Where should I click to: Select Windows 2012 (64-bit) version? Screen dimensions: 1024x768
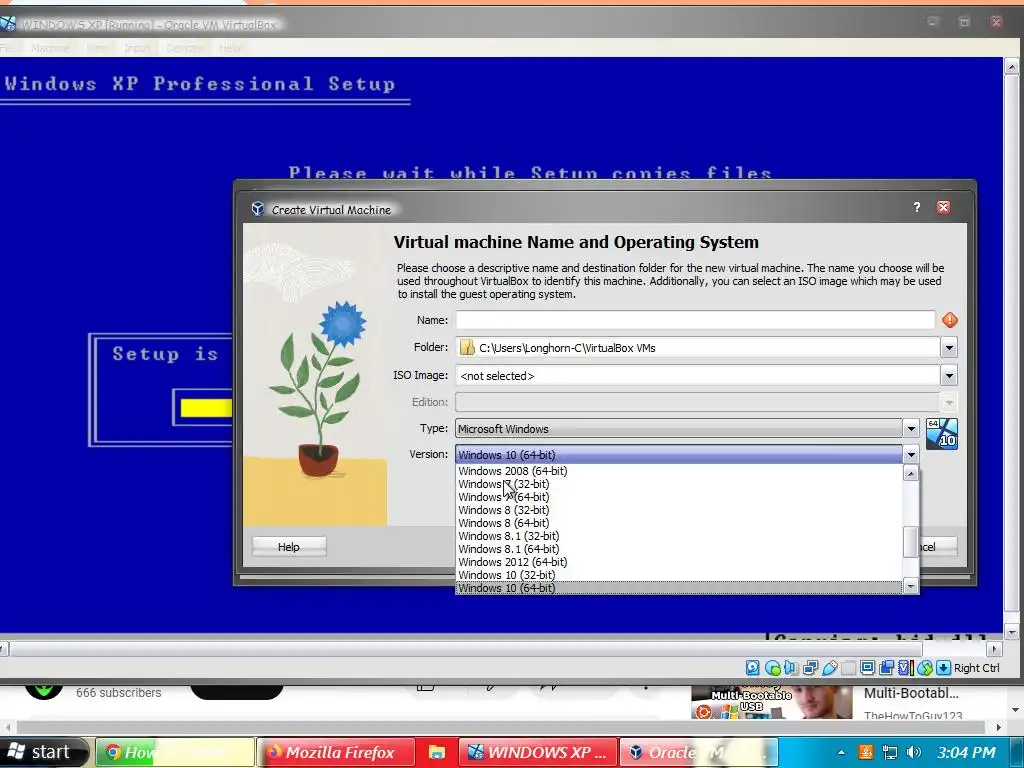click(x=679, y=562)
